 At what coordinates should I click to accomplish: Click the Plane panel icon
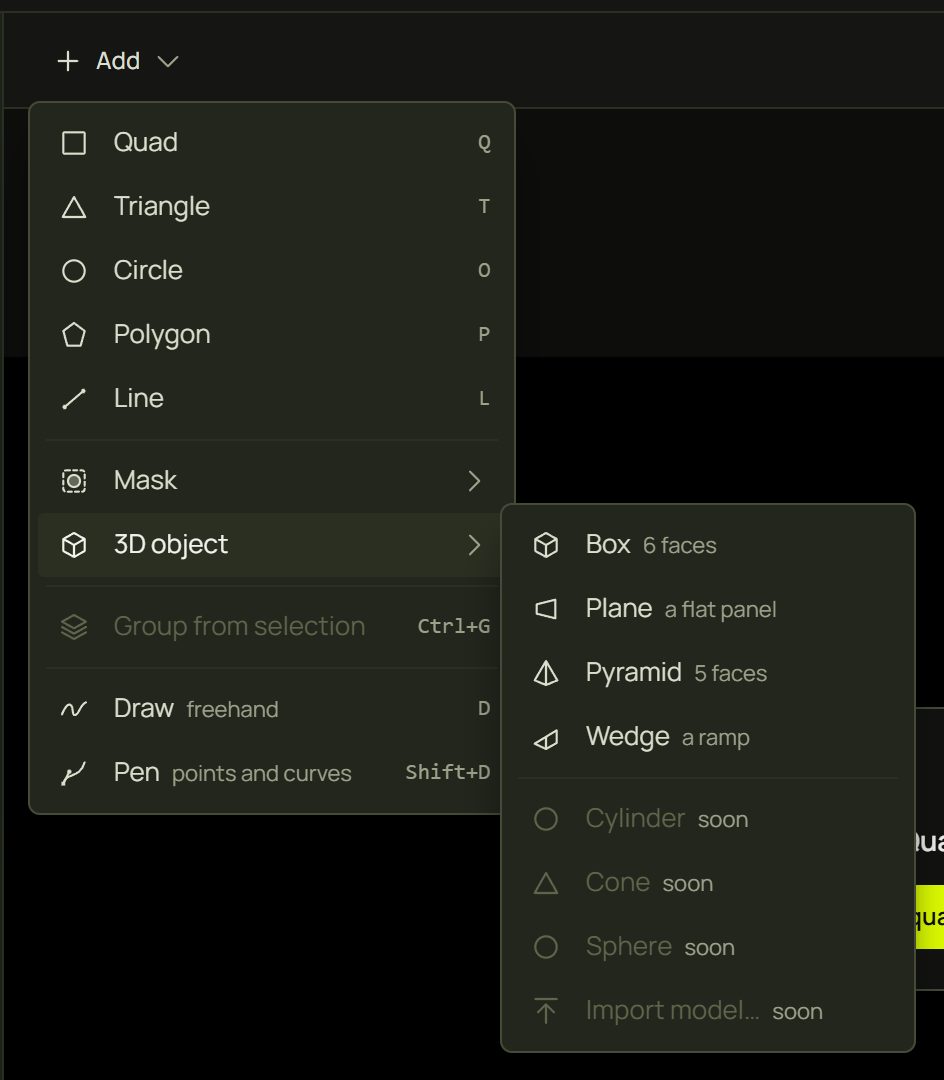point(546,609)
